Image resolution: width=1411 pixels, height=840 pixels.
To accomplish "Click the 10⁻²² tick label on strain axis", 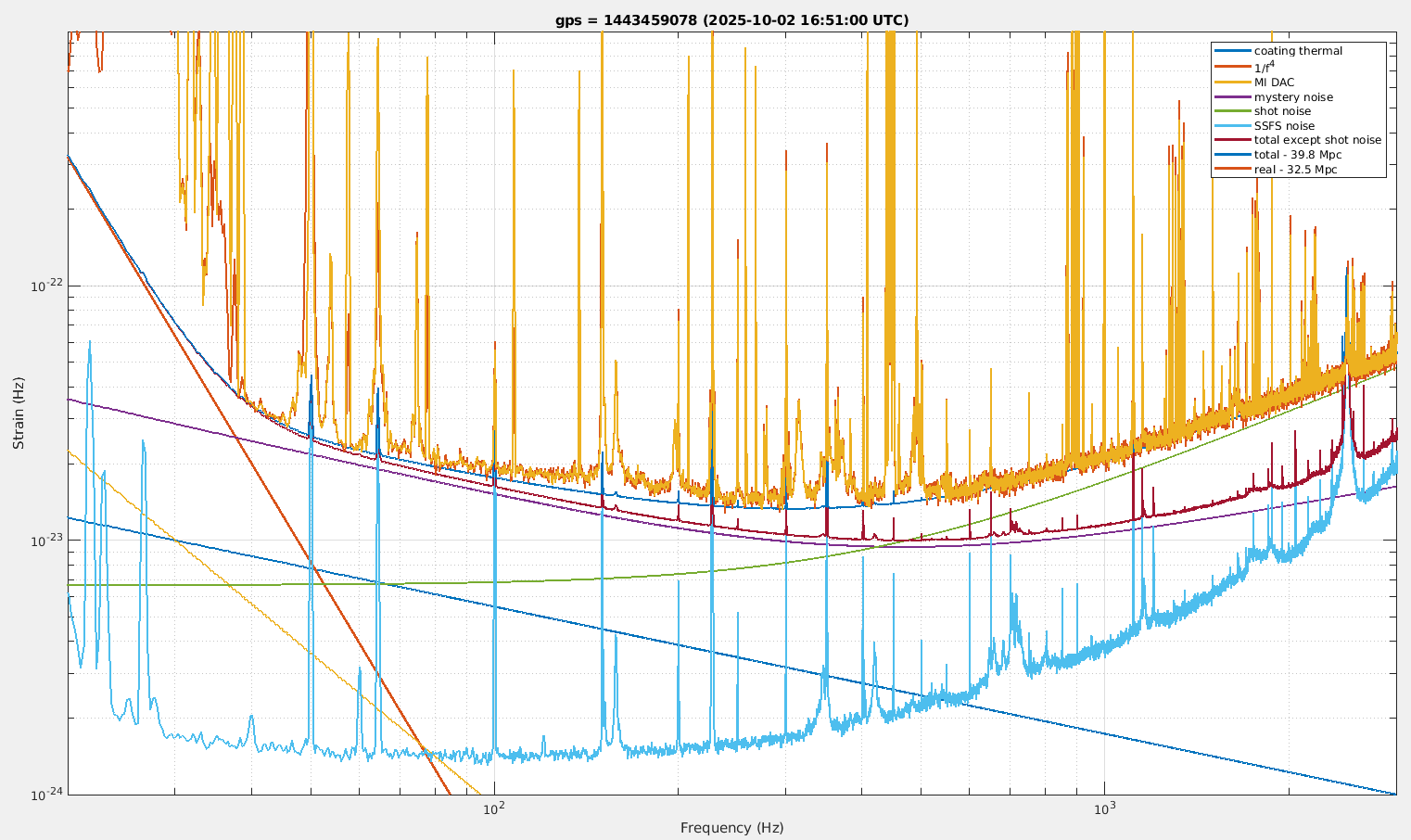I will (45, 286).
